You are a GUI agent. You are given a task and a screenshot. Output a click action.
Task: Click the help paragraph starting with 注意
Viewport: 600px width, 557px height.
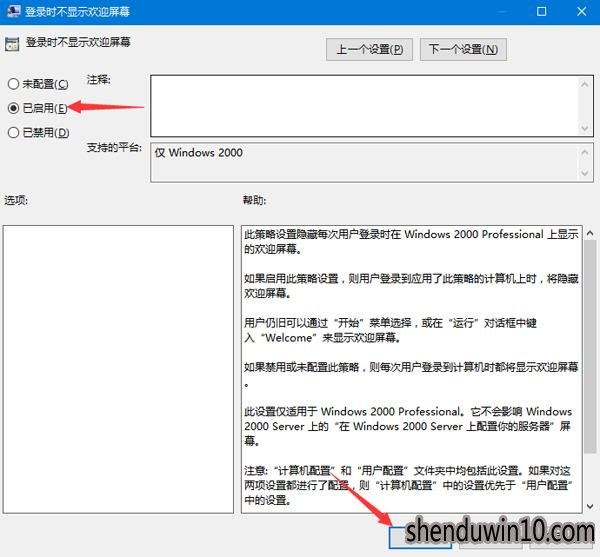pos(408,485)
